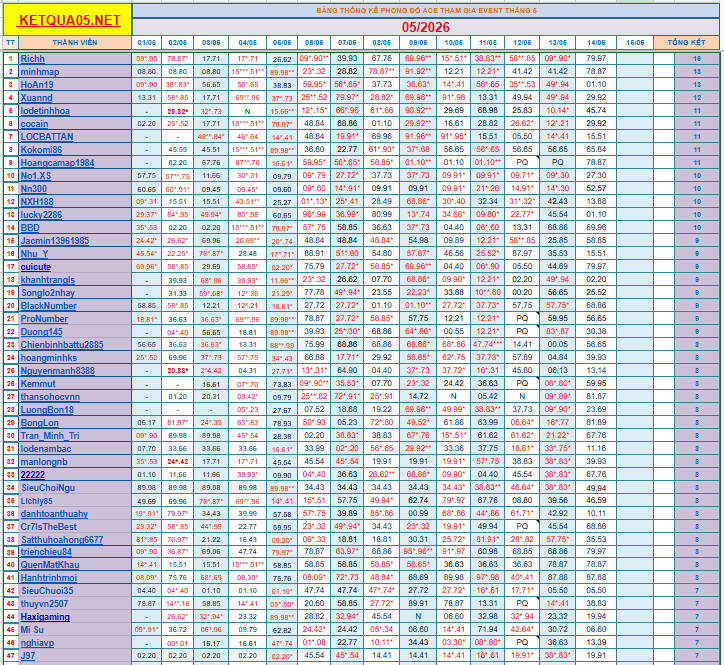Select the 01/05 date column header

point(147,42)
